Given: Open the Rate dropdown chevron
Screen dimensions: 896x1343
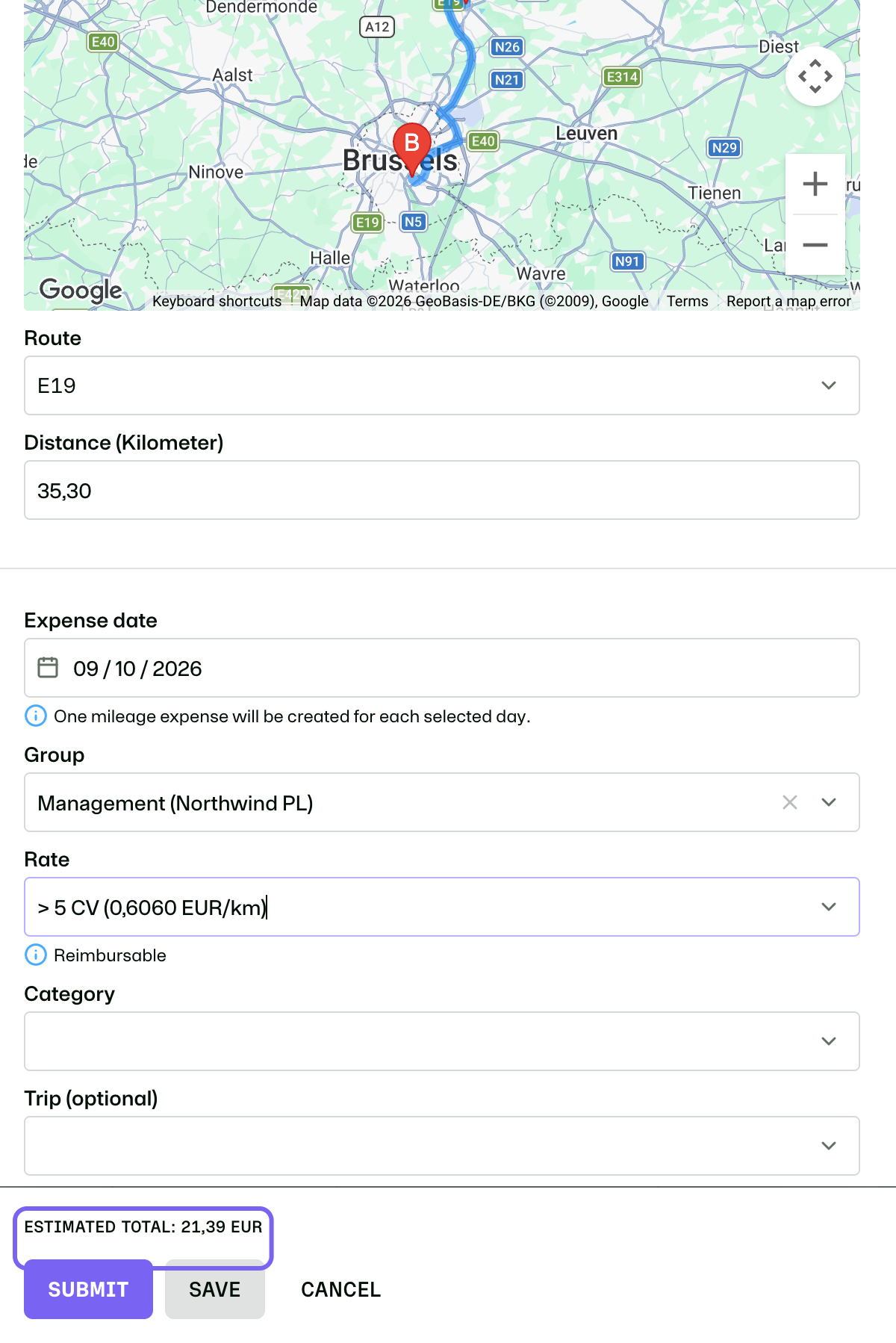Looking at the screenshot, I should pos(829,907).
